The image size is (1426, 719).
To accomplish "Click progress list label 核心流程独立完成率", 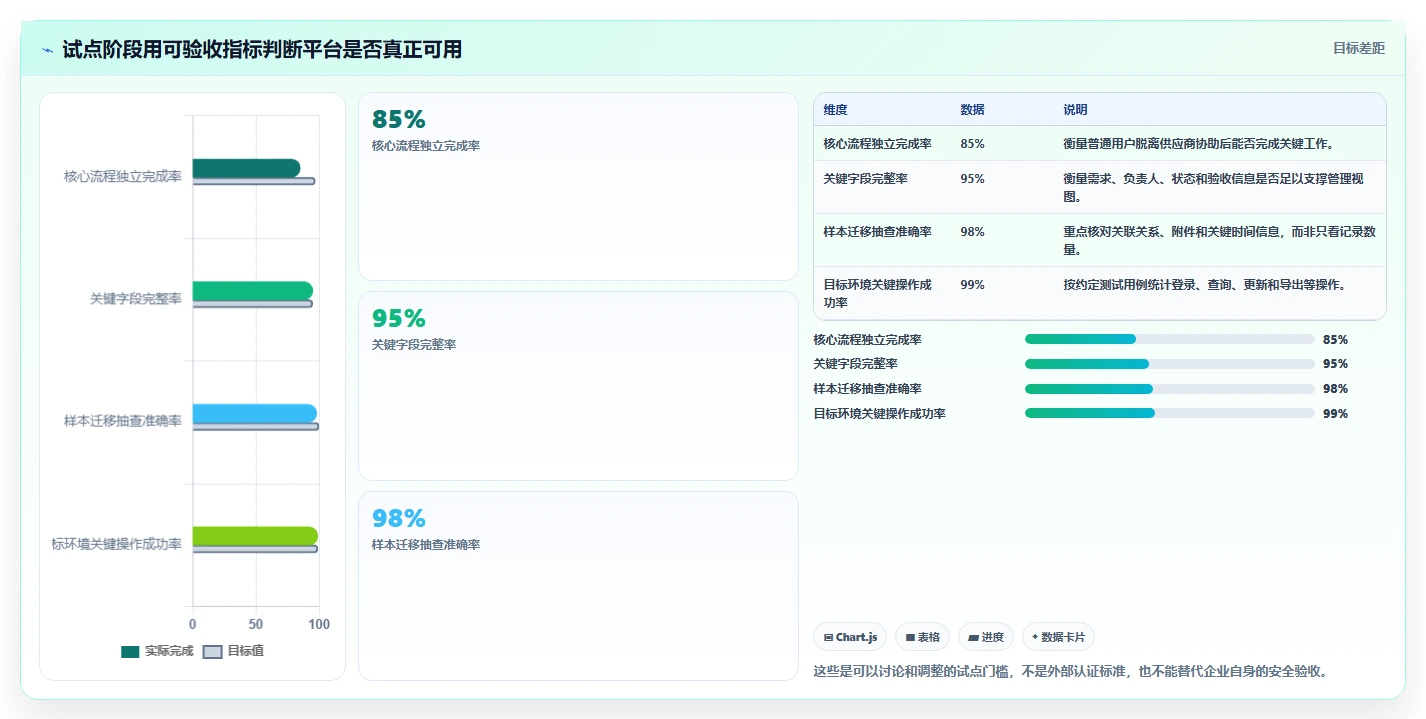I will point(868,339).
